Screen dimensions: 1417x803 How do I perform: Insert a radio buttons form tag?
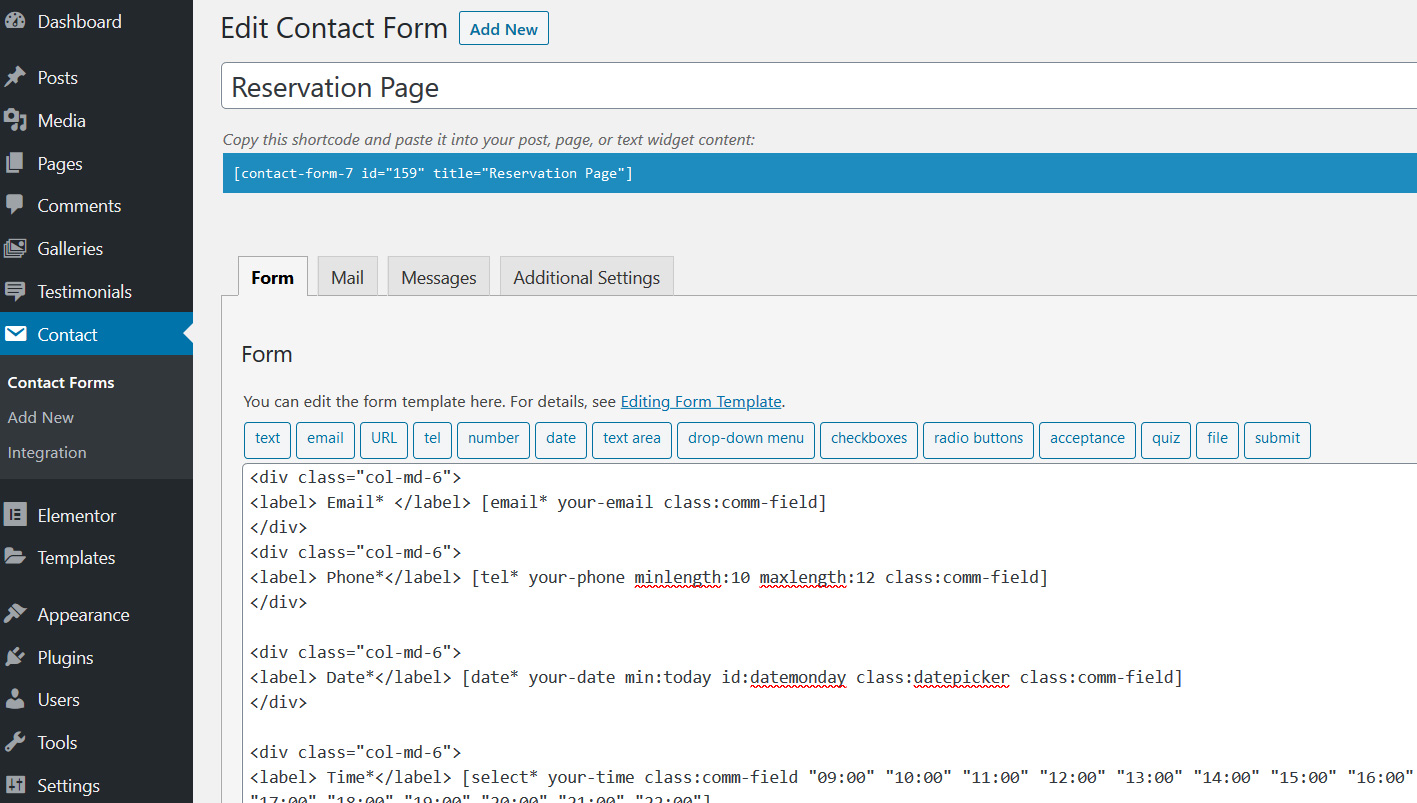tap(978, 439)
